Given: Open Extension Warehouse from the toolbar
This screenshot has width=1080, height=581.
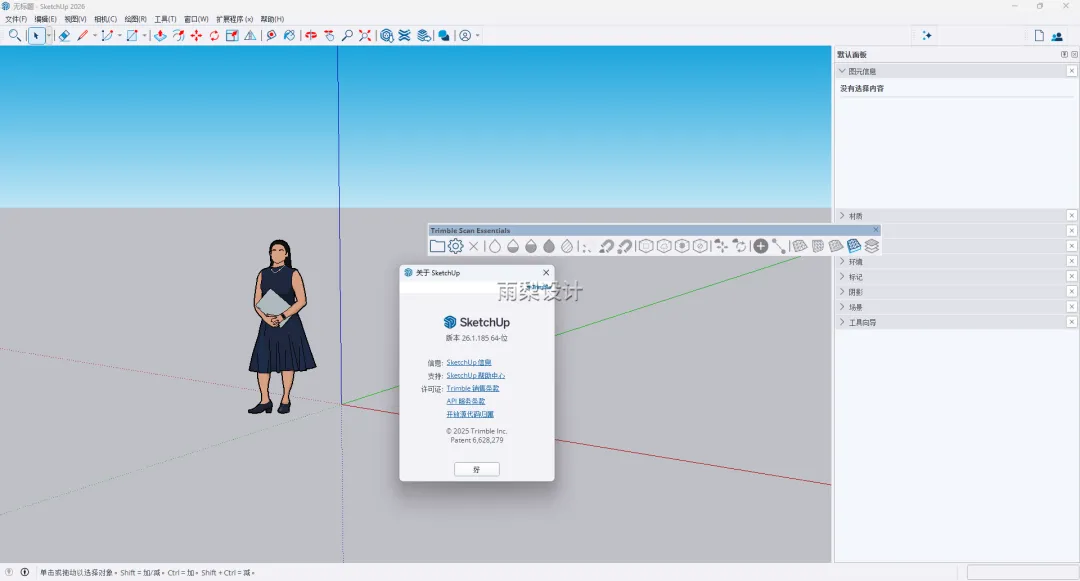Looking at the screenshot, I should pyautogui.click(x=404, y=35).
